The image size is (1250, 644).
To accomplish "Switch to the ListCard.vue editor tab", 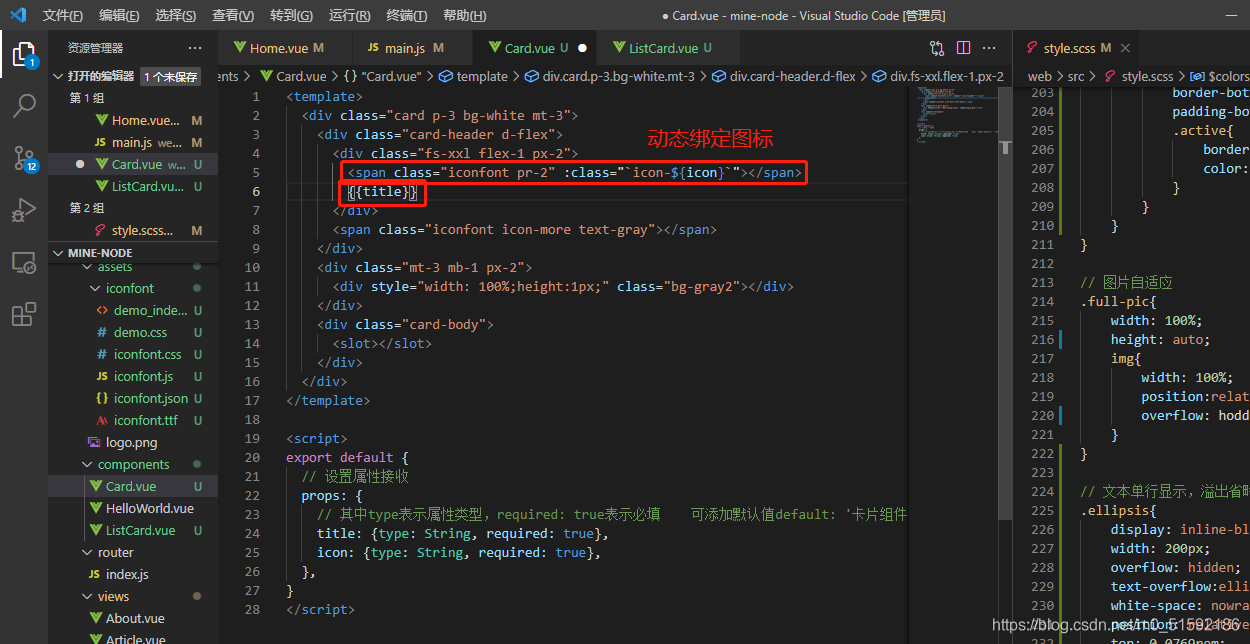I will tap(665, 48).
